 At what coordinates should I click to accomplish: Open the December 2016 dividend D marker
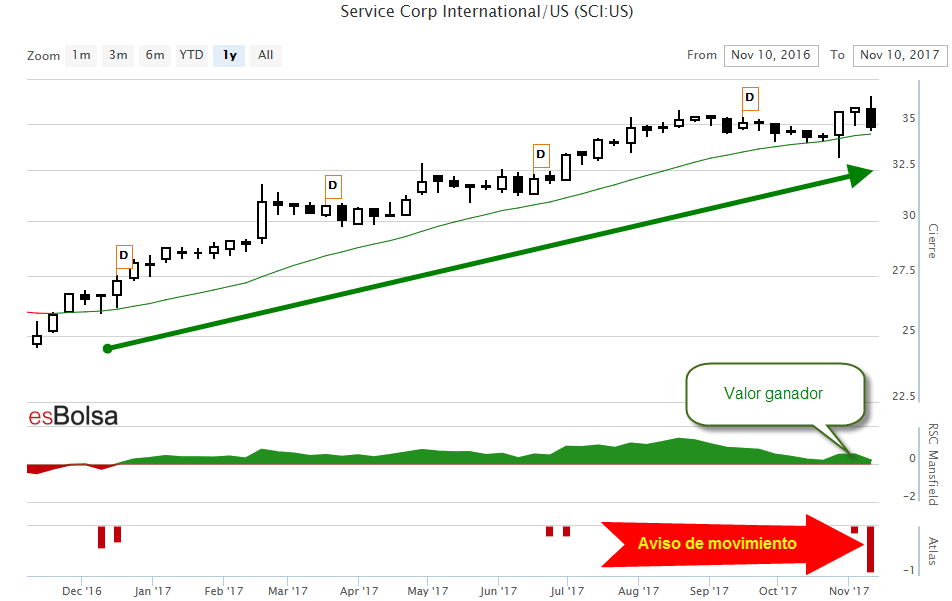point(124,257)
